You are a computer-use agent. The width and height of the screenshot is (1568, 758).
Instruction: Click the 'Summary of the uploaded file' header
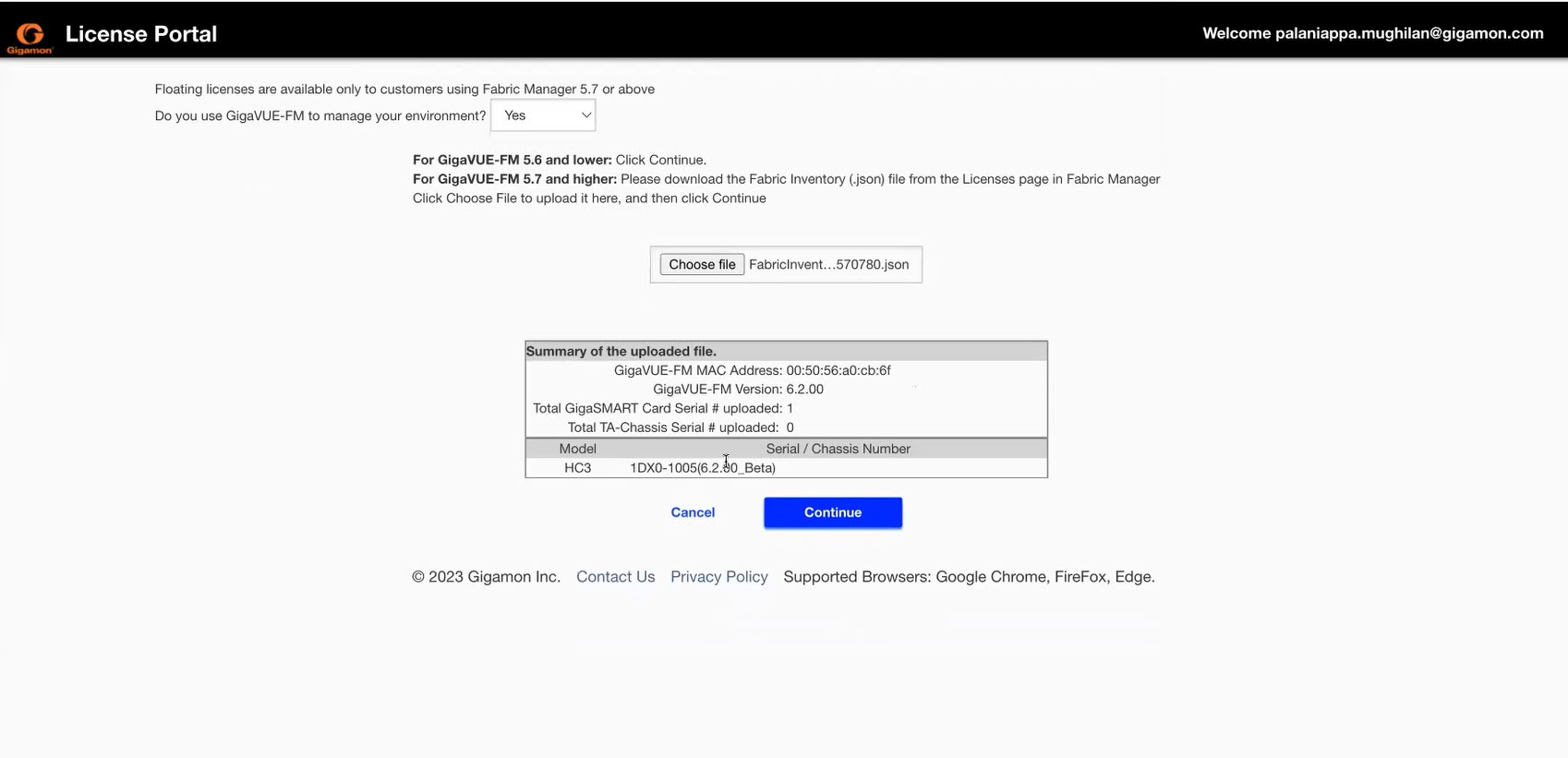click(621, 352)
